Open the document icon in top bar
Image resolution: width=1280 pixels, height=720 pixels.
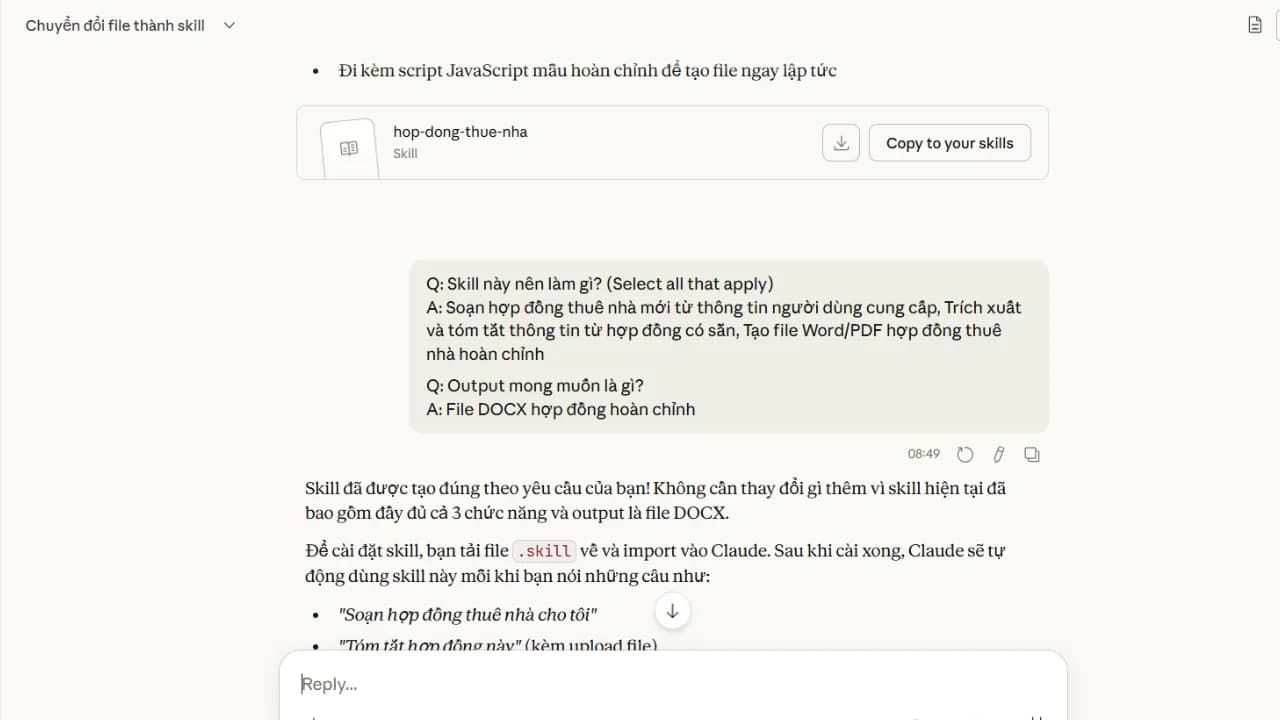coord(1255,25)
